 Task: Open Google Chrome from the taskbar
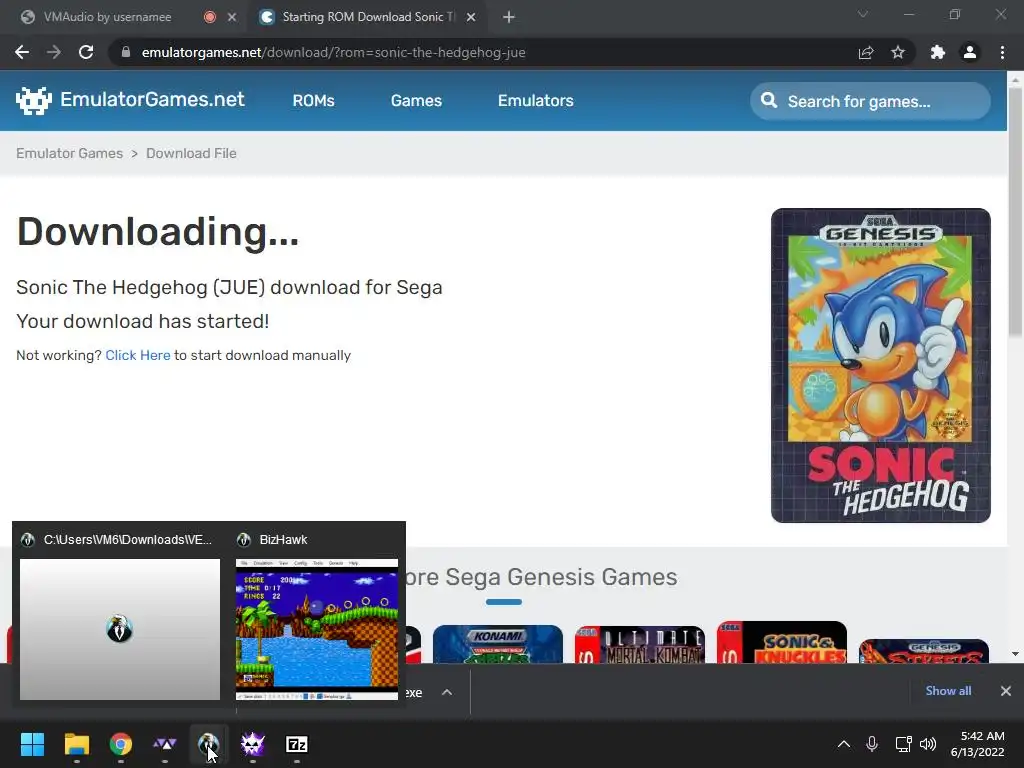pyautogui.click(x=121, y=744)
